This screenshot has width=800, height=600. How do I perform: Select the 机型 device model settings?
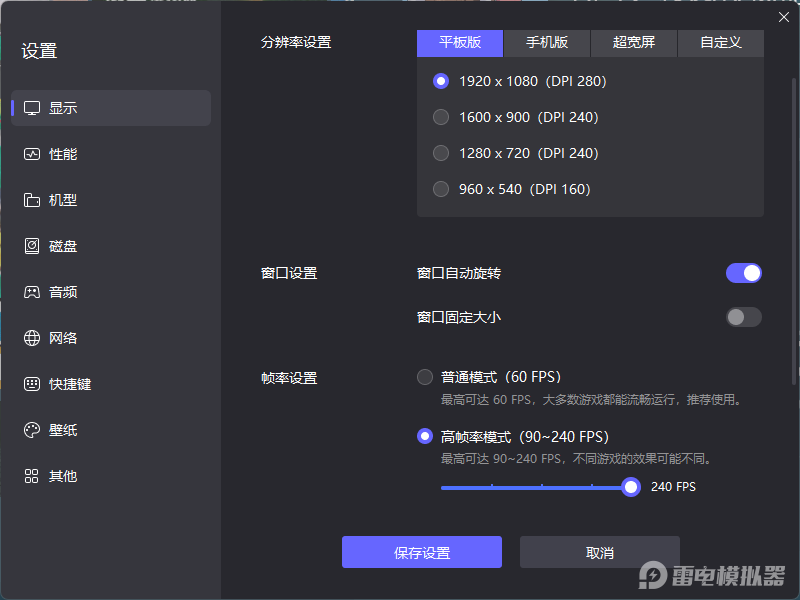(62, 200)
